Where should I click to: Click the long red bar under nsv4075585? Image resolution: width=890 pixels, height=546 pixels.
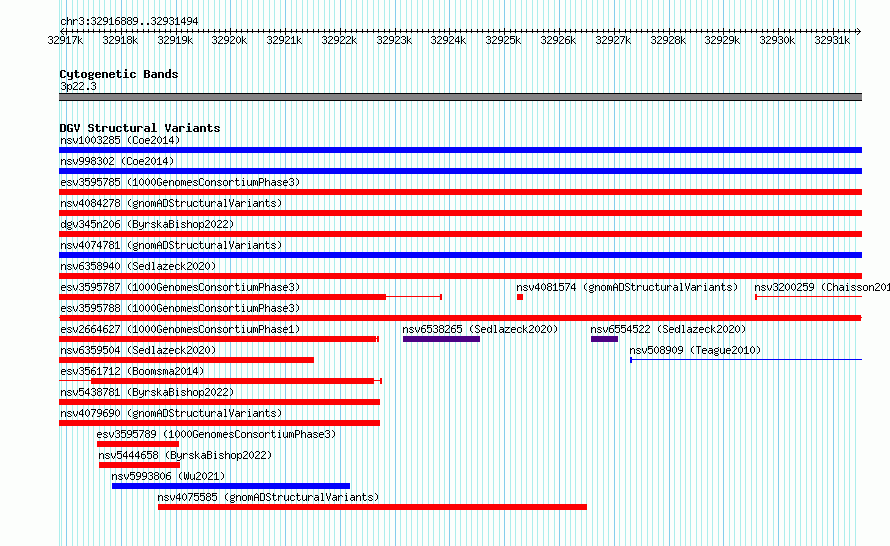372,507
